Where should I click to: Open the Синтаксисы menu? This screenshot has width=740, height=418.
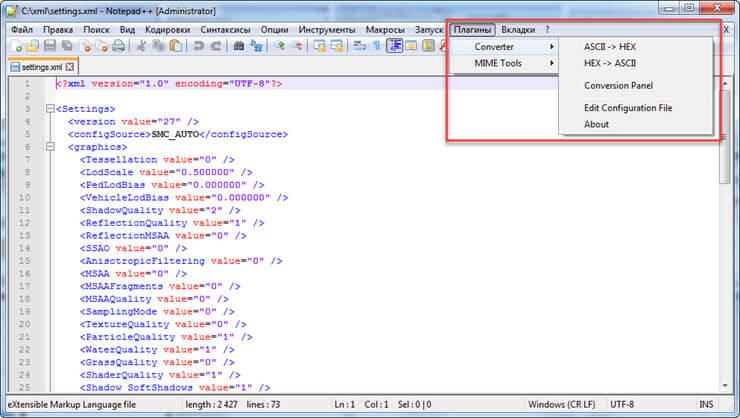point(225,30)
